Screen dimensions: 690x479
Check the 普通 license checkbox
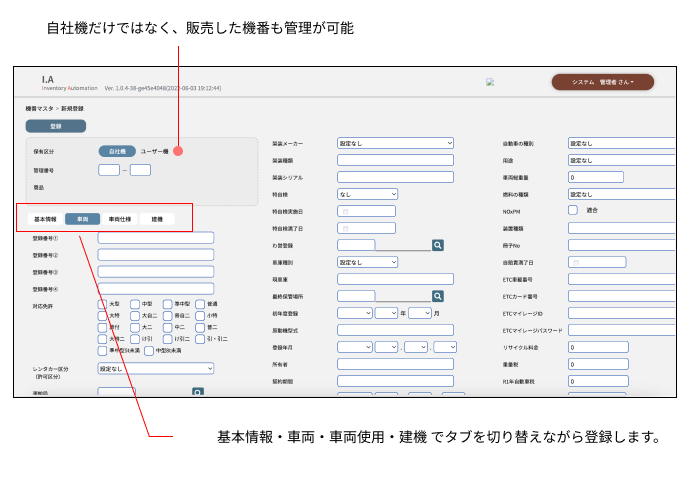tap(200, 304)
